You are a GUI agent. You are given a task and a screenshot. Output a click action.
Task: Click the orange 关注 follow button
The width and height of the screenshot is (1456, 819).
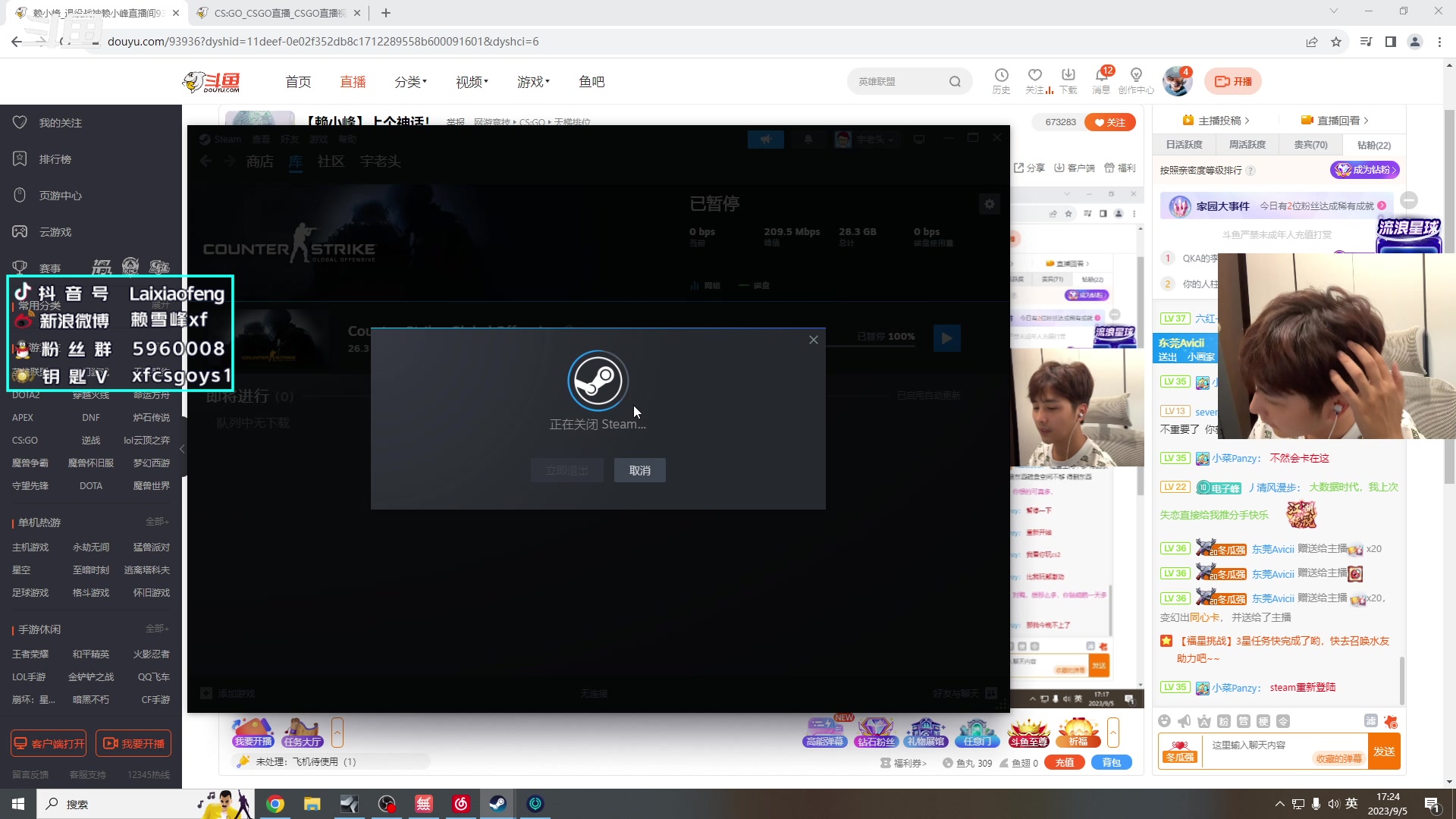pyautogui.click(x=1109, y=122)
